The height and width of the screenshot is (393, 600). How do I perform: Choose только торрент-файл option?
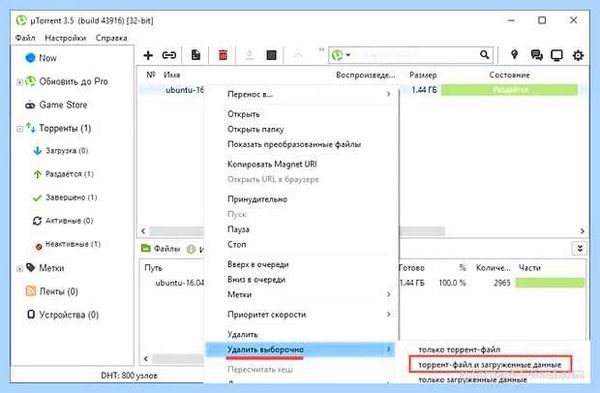459,349
